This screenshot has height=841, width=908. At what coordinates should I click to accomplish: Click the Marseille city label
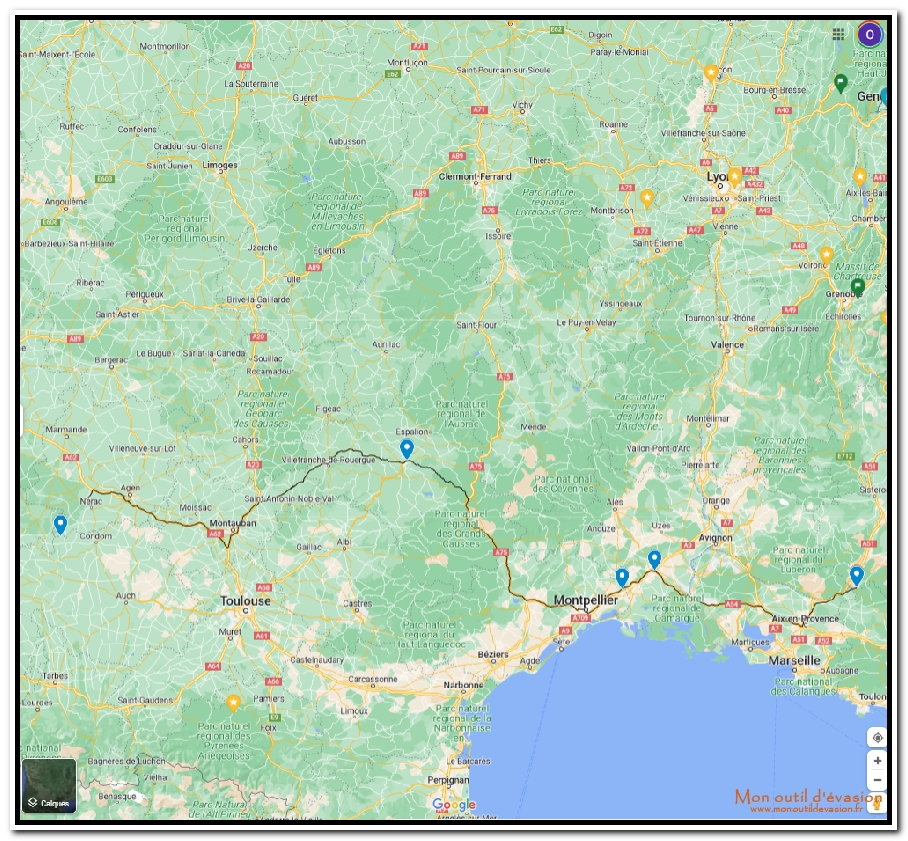[794, 660]
